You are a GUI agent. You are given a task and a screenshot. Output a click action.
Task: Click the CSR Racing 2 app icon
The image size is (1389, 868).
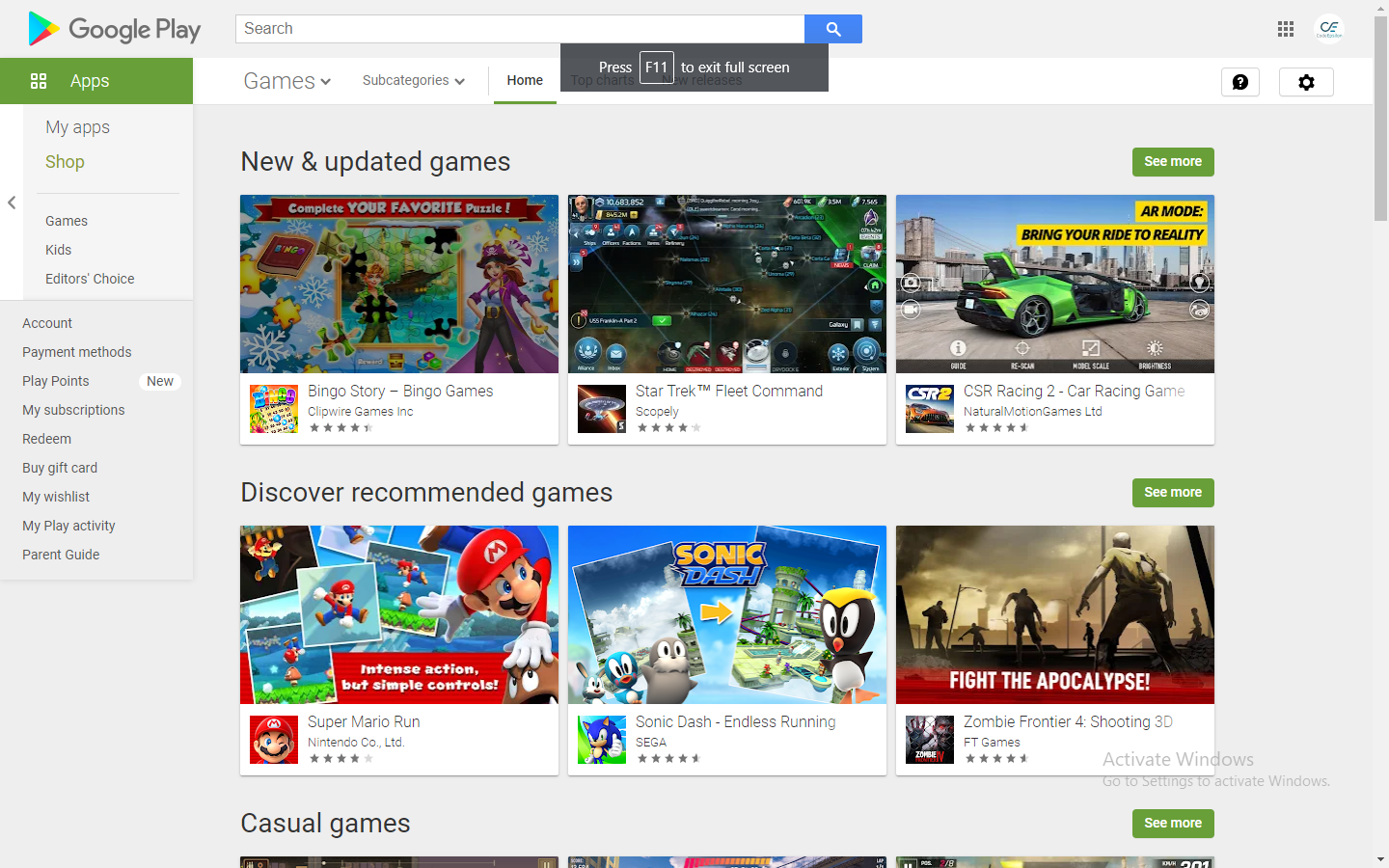click(930, 409)
